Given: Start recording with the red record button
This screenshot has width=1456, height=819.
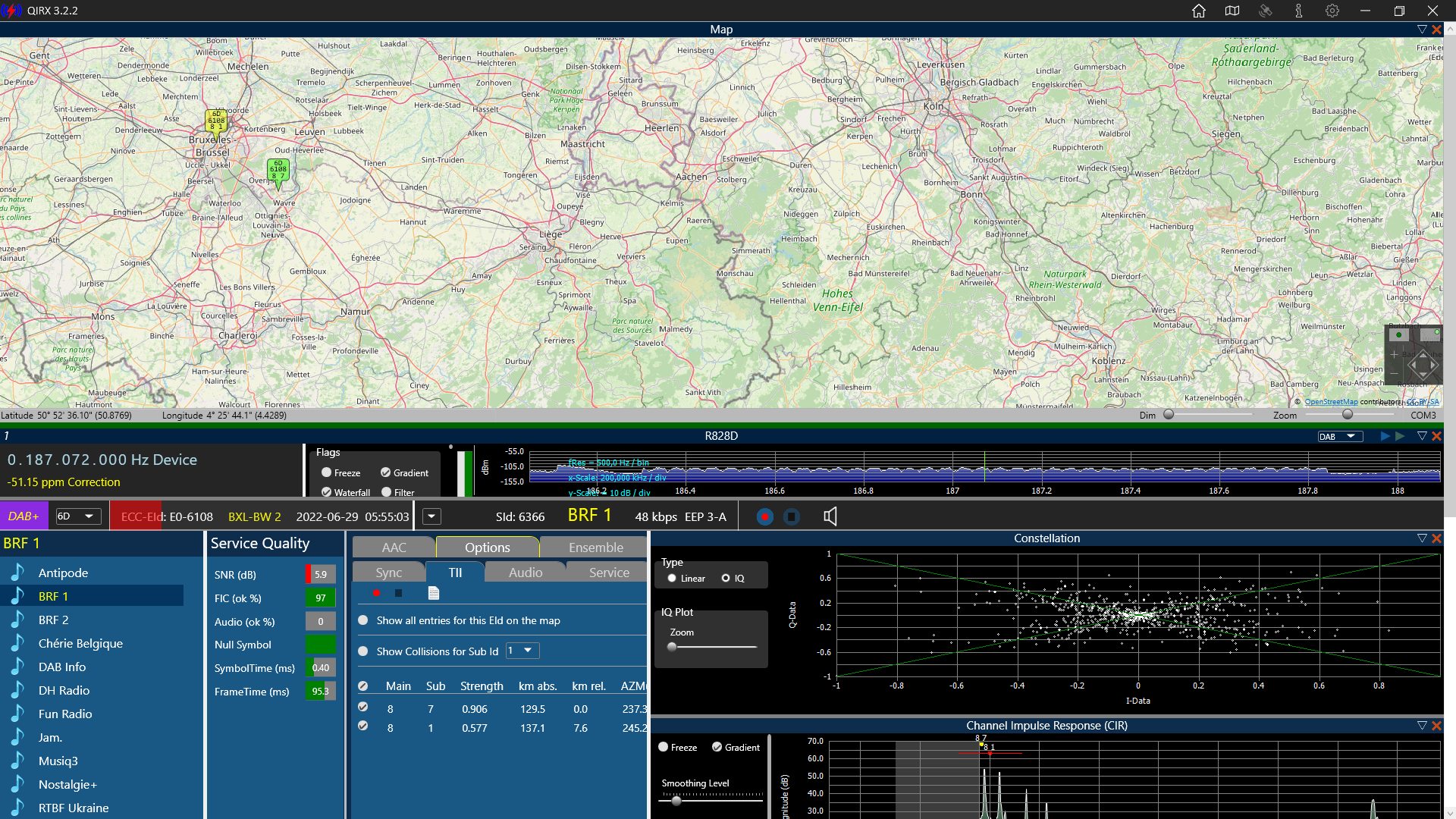Looking at the screenshot, I should (765, 516).
